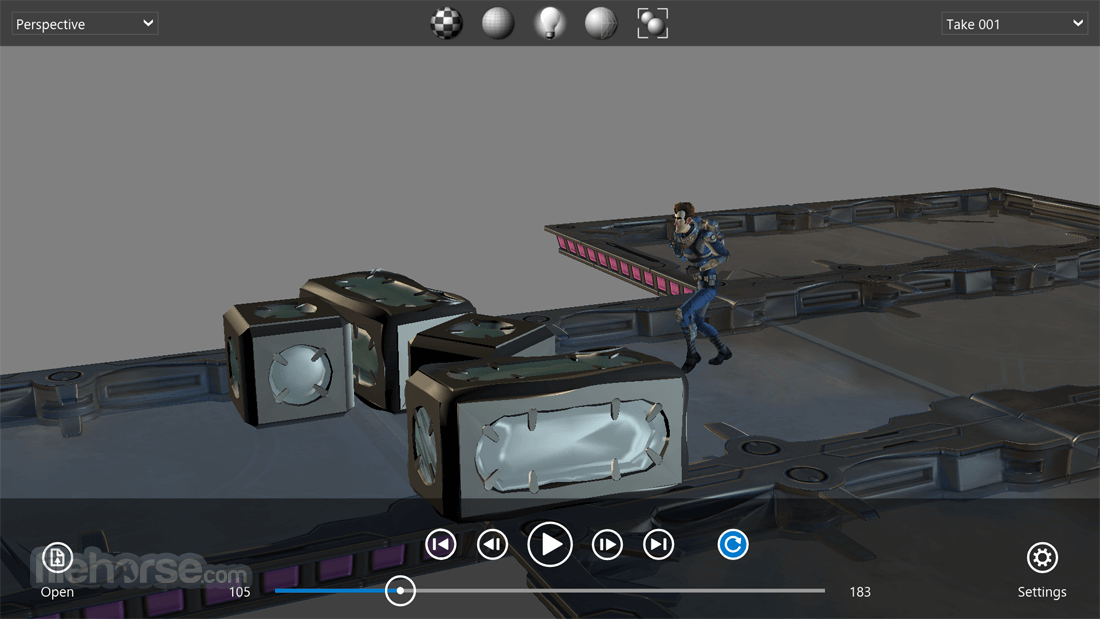This screenshot has height=619, width=1100.
Task: Toggle the light bulb lighting icon
Action: 549,23
